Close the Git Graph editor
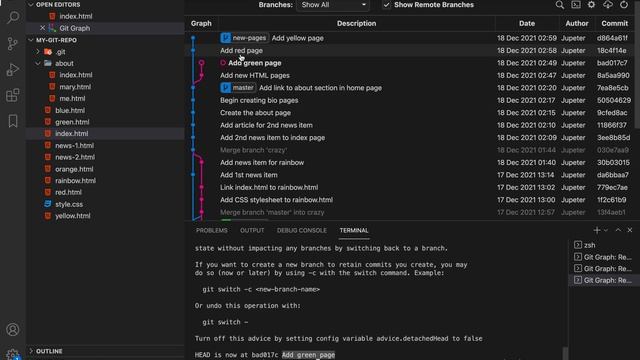This screenshot has width=640, height=360. point(42,28)
